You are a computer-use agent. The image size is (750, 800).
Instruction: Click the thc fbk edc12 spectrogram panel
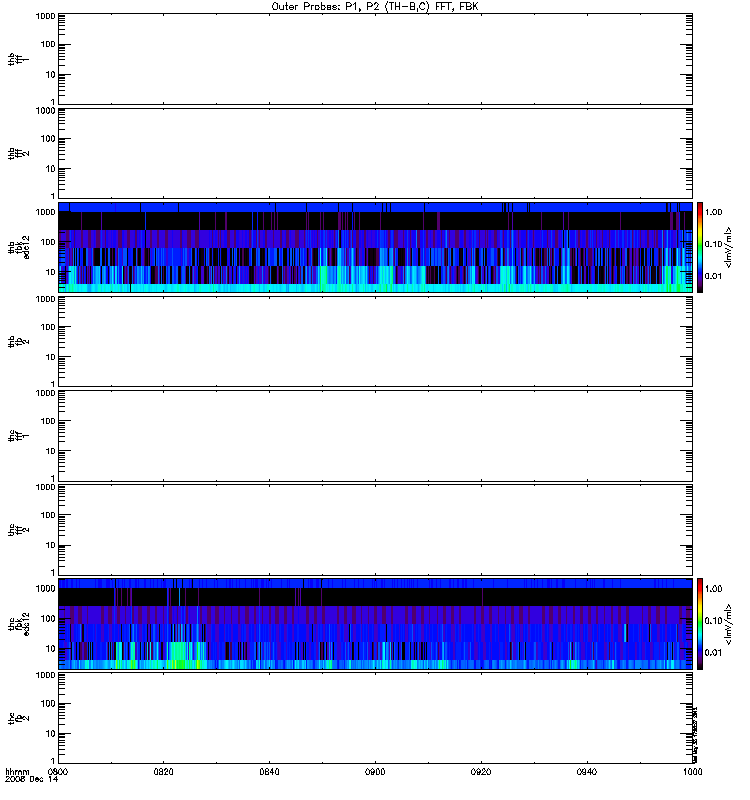point(375,623)
